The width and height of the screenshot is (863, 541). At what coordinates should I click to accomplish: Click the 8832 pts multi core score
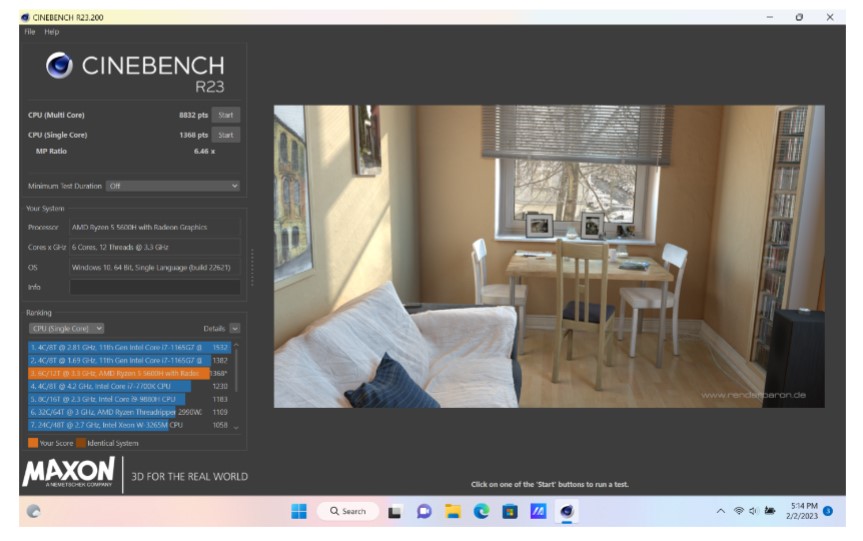[x=193, y=115]
